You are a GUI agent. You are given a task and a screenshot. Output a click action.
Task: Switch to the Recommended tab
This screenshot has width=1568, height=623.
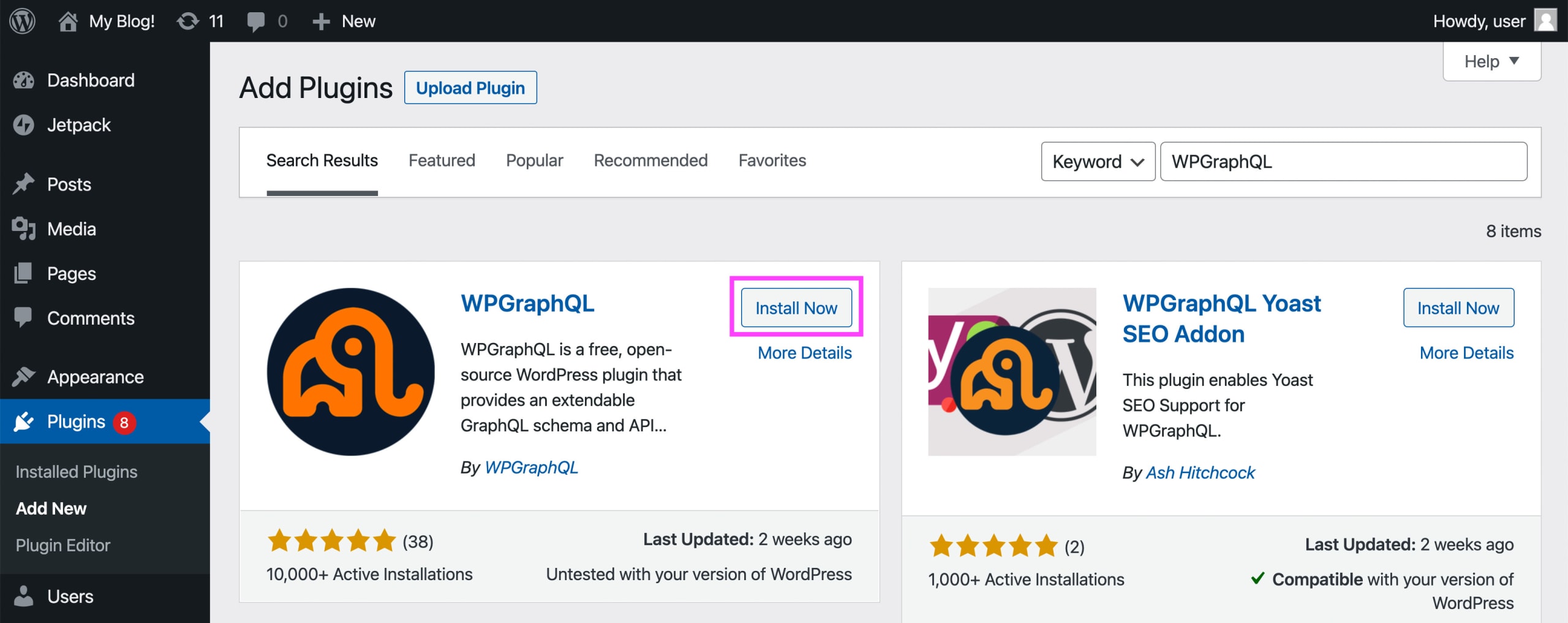click(650, 160)
